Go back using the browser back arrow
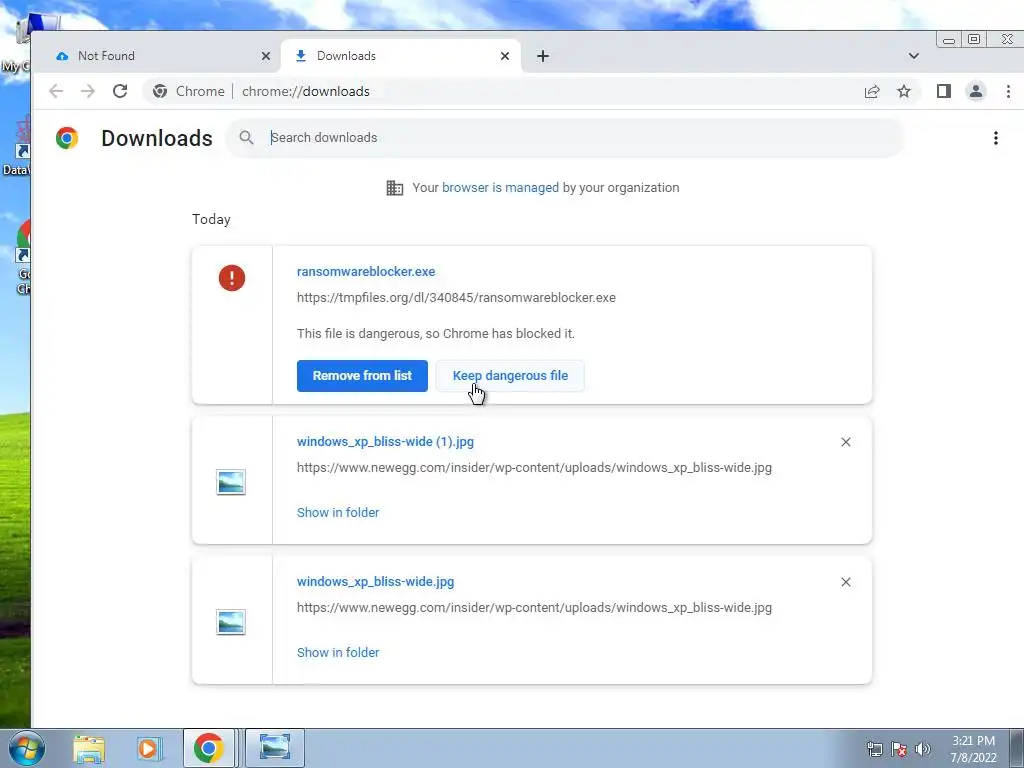Screen dimensions: 1024x768 (56, 91)
